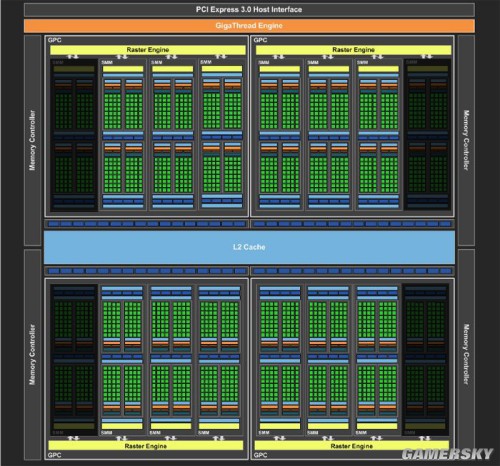Click the GPC label in top-left cluster
Viewport: 500px width, 466px height.
[54, 40]
